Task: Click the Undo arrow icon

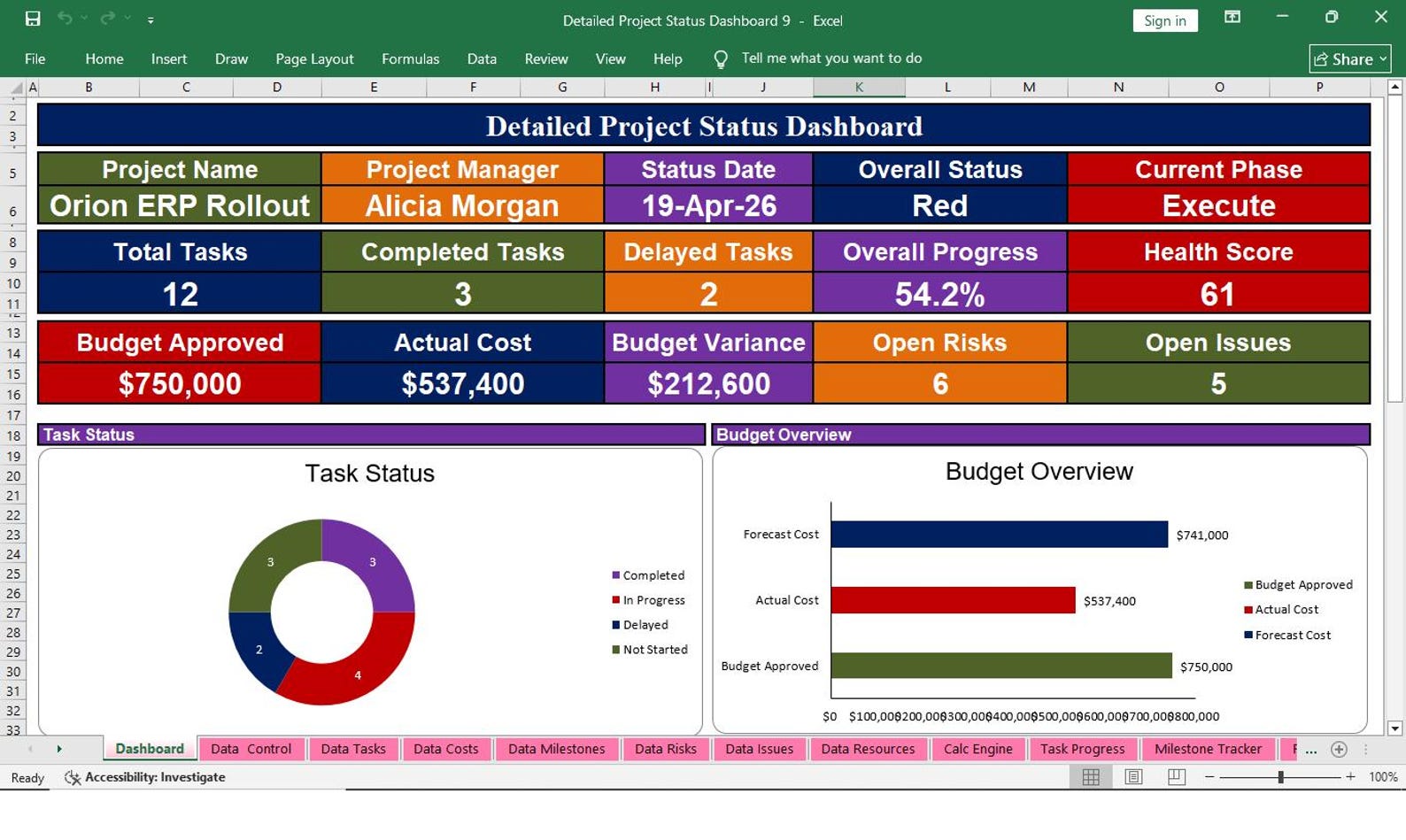Action: coord(65,19)
